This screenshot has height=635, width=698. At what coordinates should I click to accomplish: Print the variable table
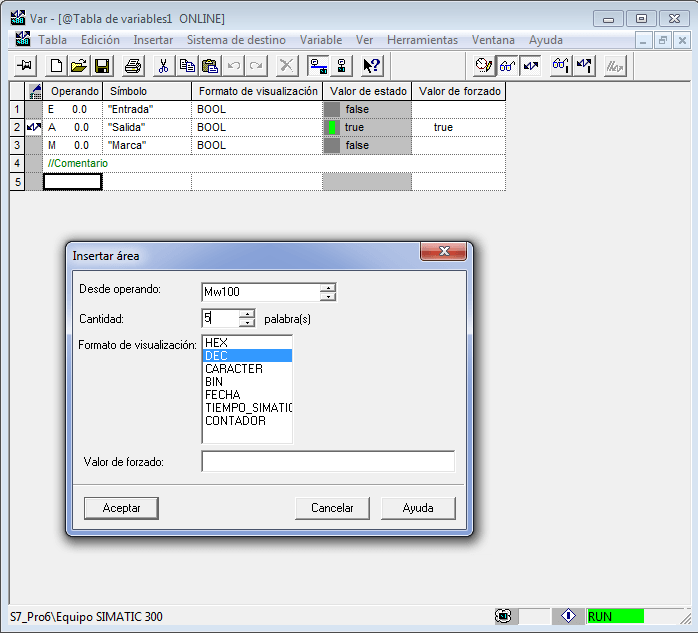pyautogui.click(x=133, y=66)
